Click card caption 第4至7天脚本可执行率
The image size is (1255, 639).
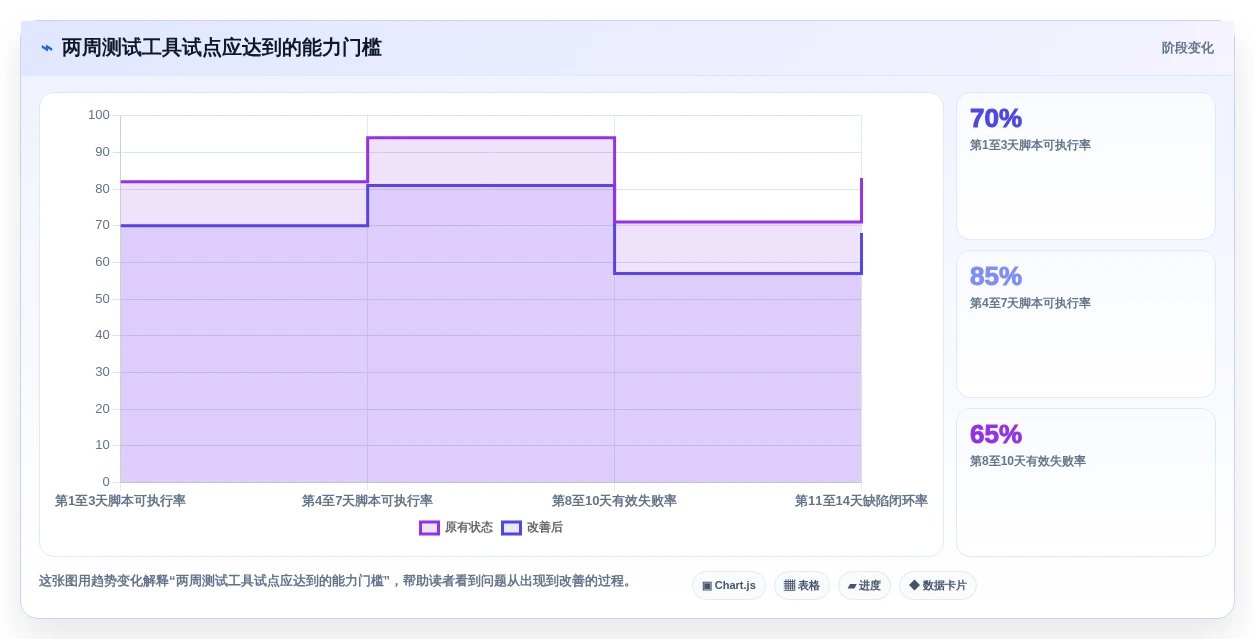1030,303
